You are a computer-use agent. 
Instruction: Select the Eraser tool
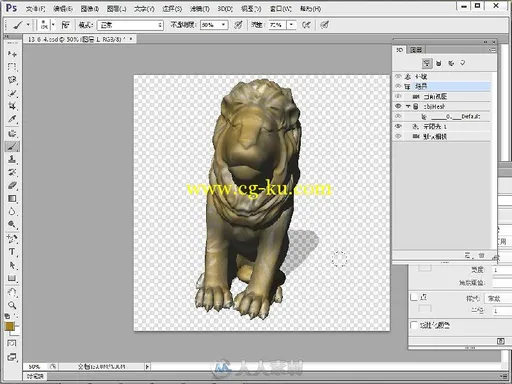(x=12, y=186)
